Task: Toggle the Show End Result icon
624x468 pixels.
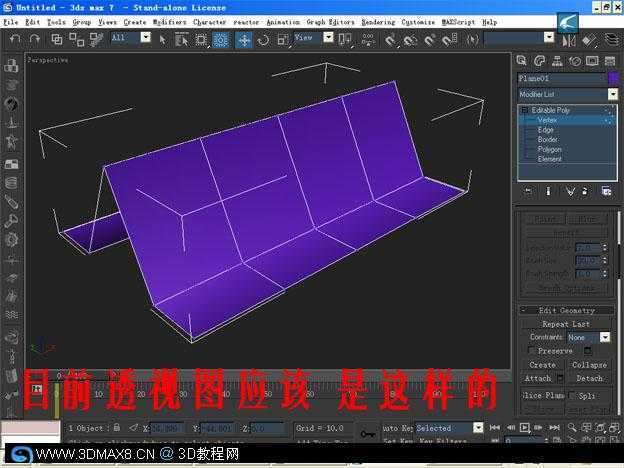Action: 548,192
